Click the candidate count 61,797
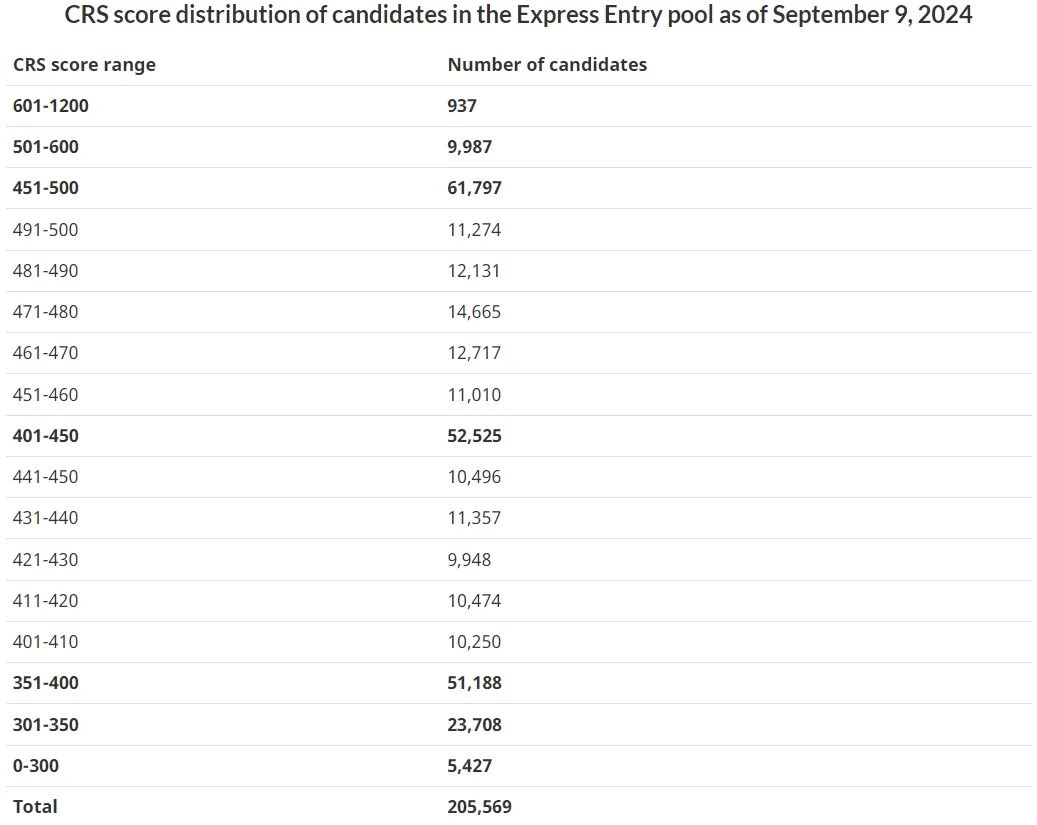This screenshot has height=825, width=1037. point(475,188)
